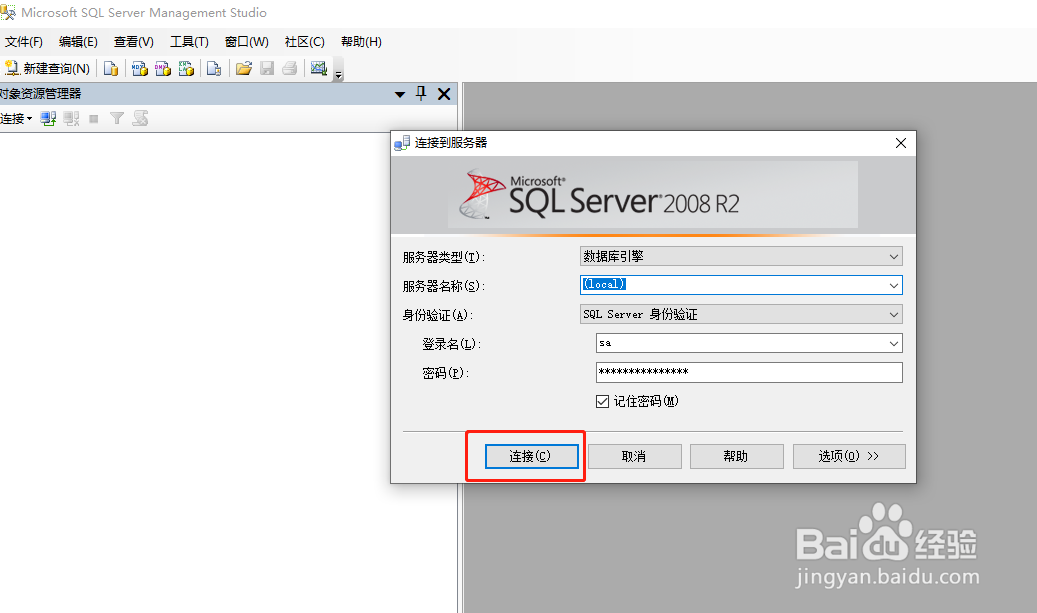Open the 帮助(H) menu
The width and height of the screenshot is (1037, 613).
pyautogui.click(x=361, y=42)
